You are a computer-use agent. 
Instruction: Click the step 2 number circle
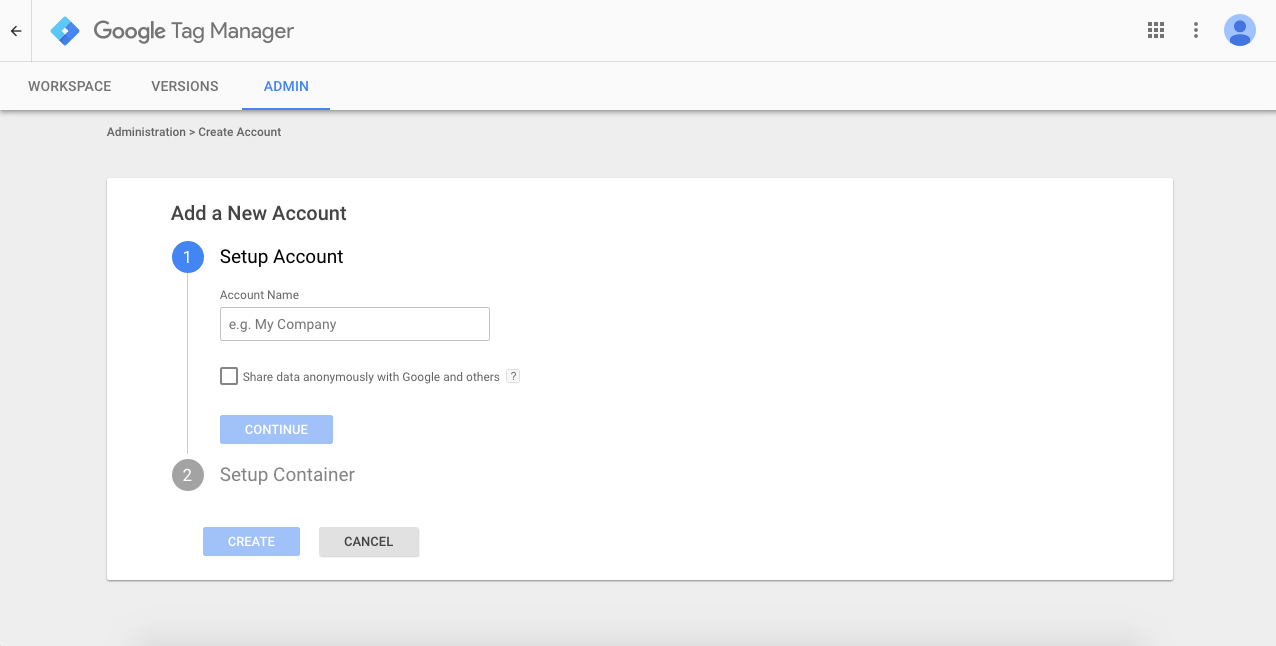click(x=187, y=475)
